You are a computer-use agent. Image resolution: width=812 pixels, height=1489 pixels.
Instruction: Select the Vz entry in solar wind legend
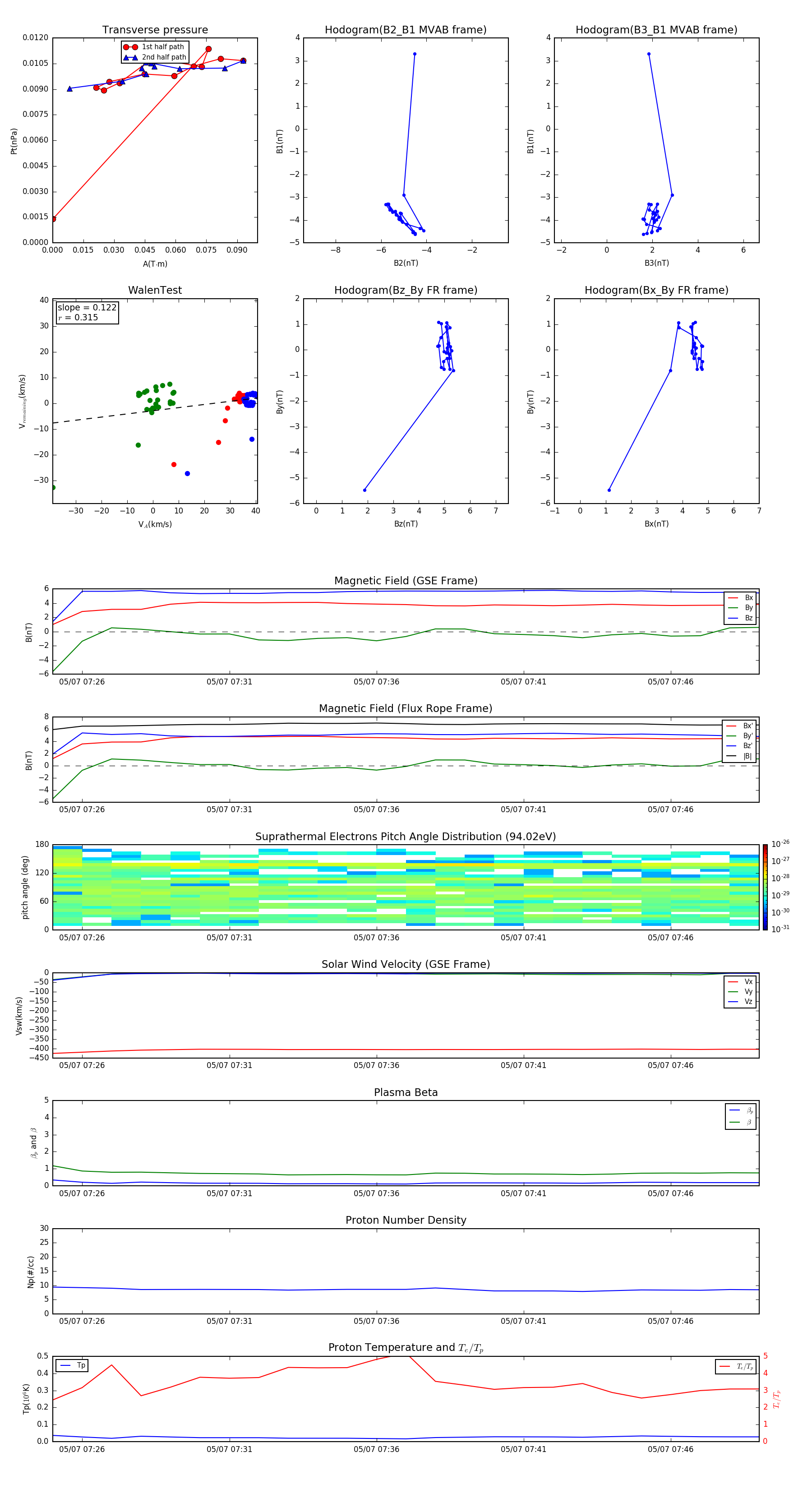740,1002
